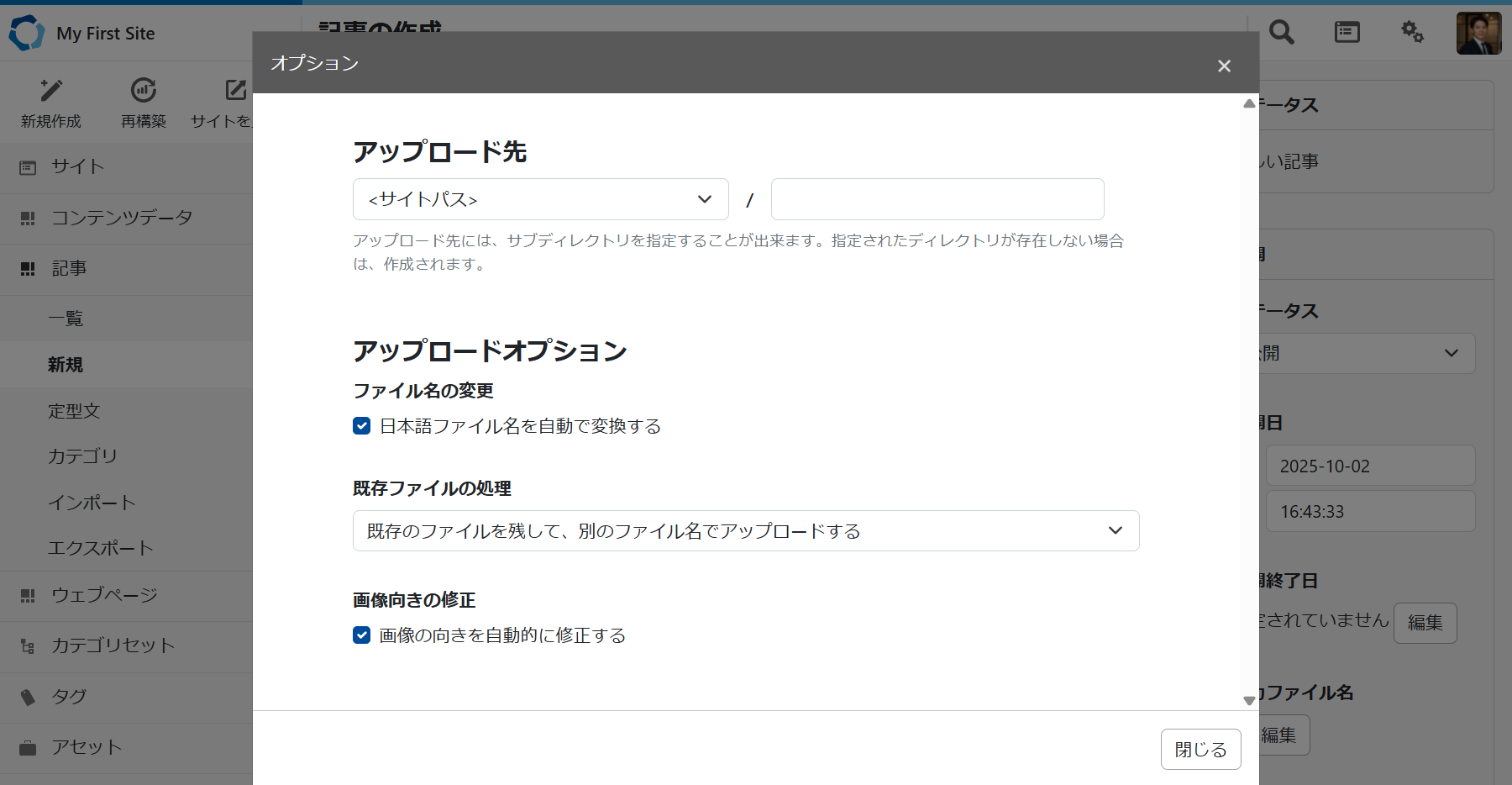
Task: Open the site list panel icon in header
Action: [1347, 33]
